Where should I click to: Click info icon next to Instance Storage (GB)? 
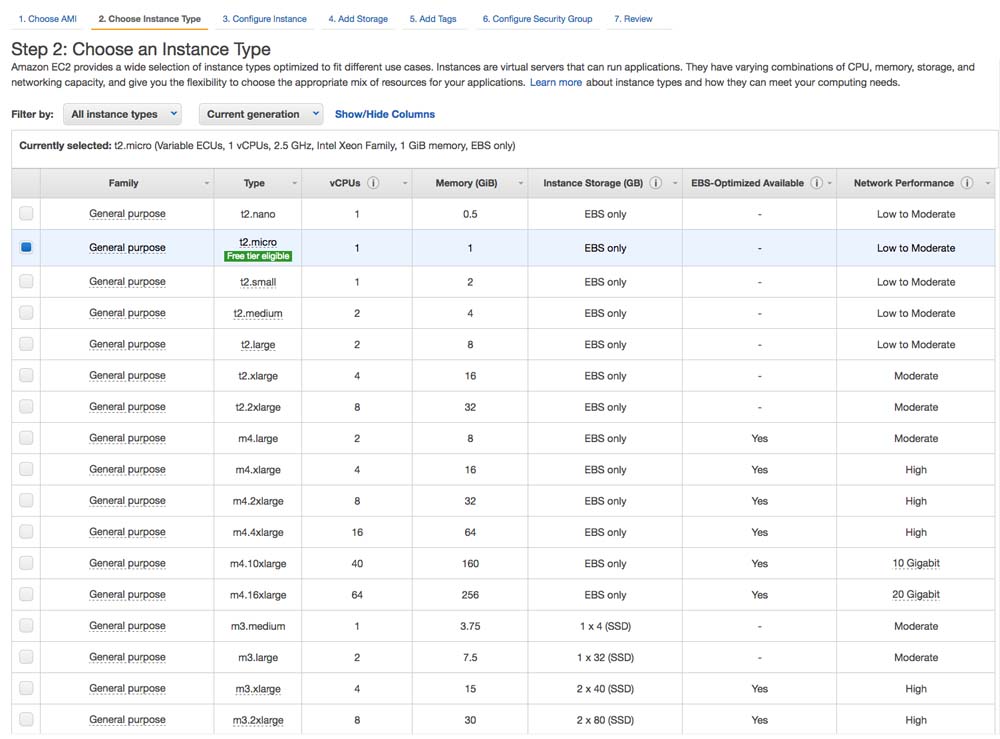(x=656, y=183)
